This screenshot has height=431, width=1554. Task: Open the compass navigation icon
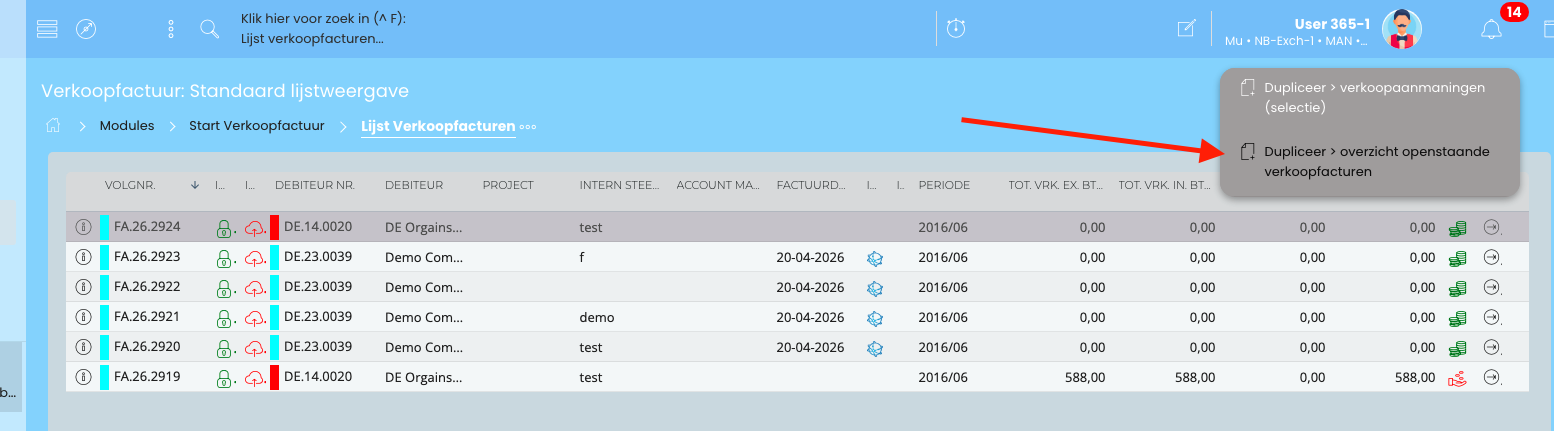[x=86, y=29]
